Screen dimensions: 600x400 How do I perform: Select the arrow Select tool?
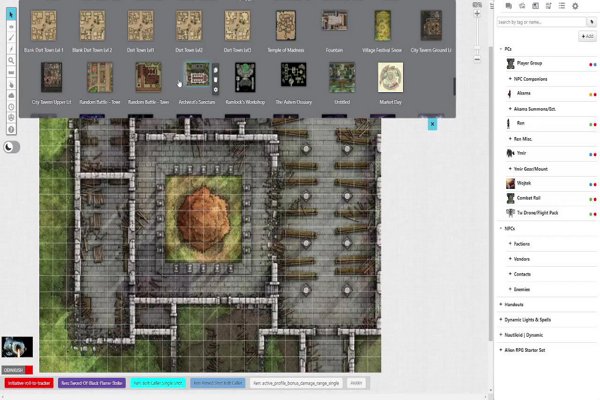pos(11,15)
